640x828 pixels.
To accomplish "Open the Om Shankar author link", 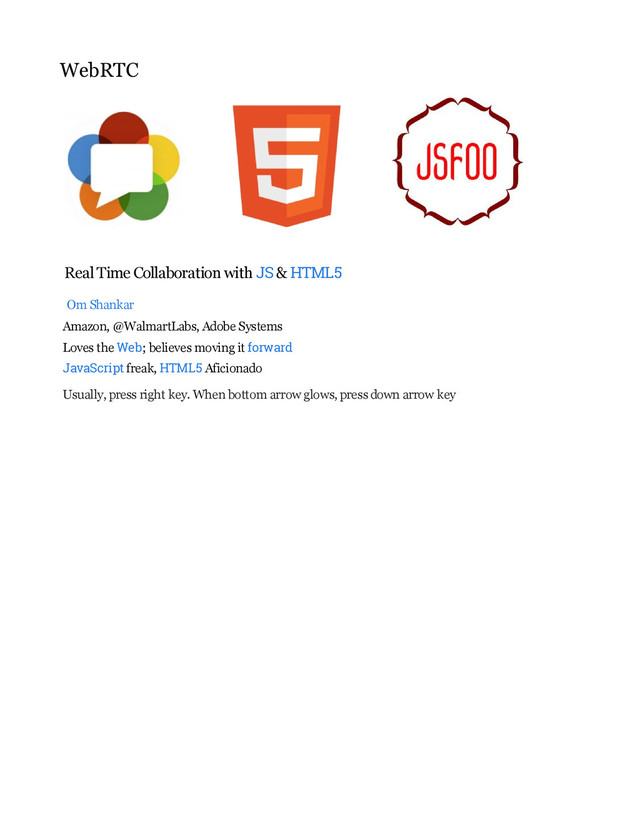I will click(100, 305).
